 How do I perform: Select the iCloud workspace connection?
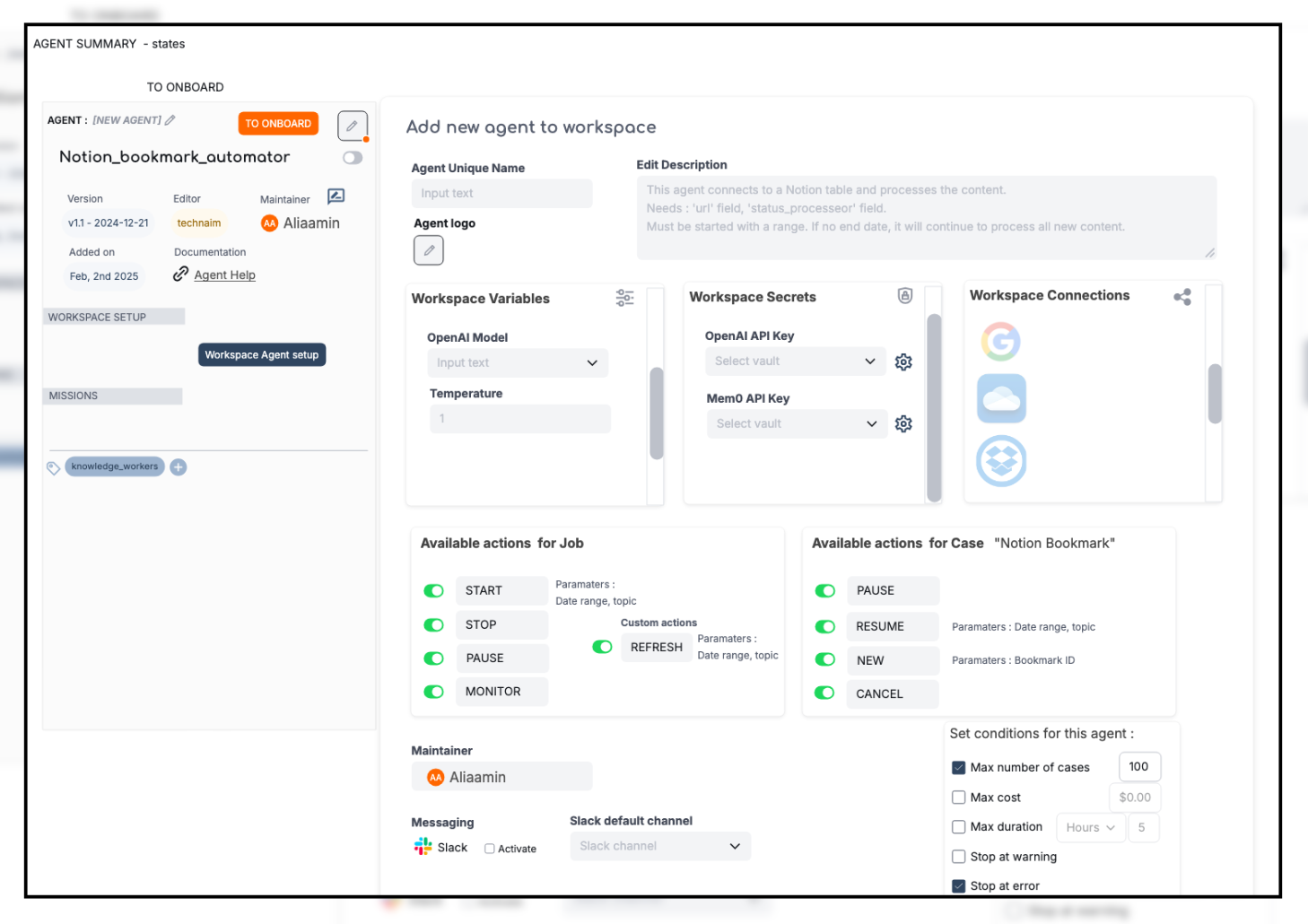[x=1001, y=398]
